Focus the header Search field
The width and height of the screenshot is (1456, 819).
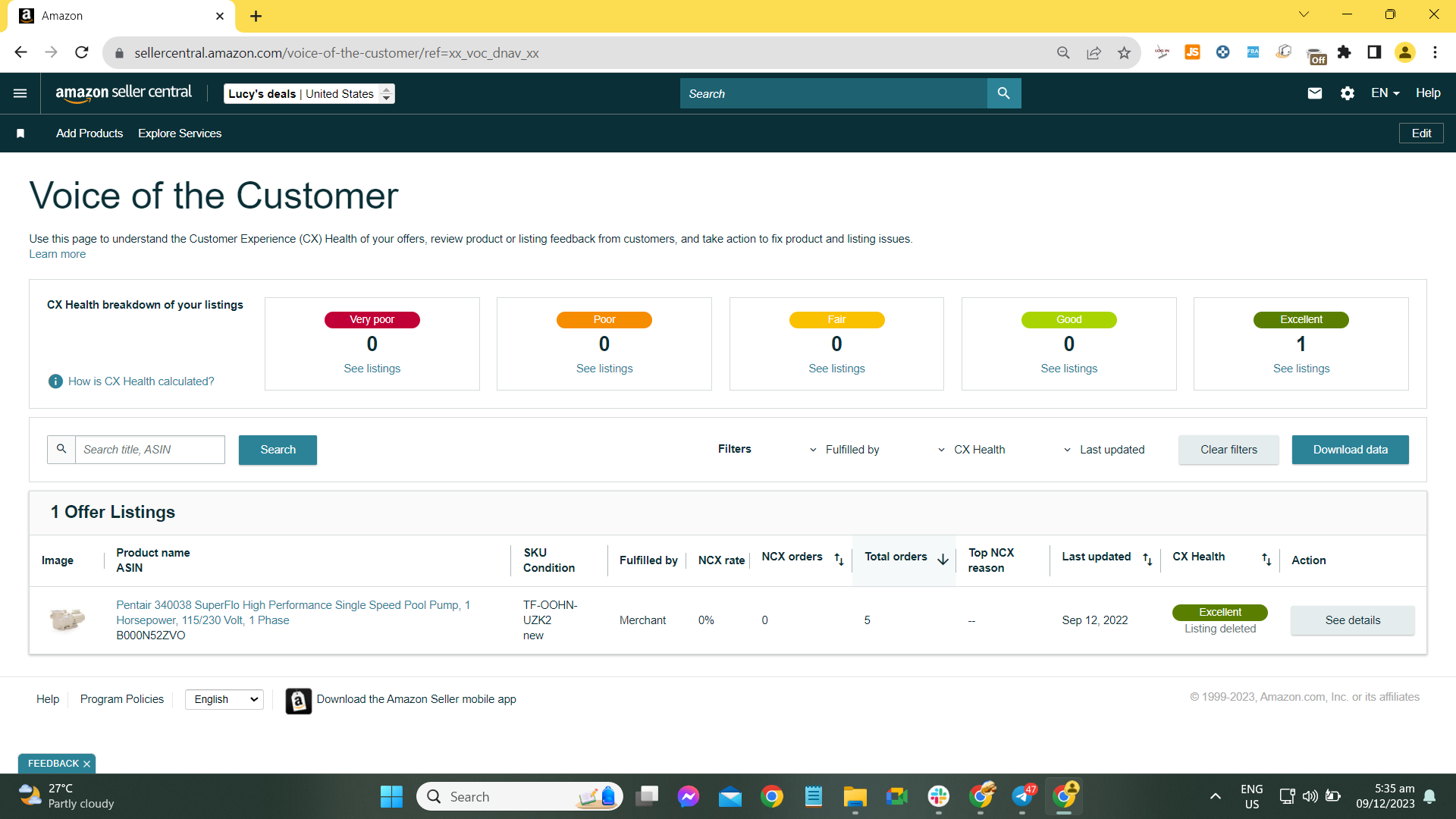click(833, 93)
